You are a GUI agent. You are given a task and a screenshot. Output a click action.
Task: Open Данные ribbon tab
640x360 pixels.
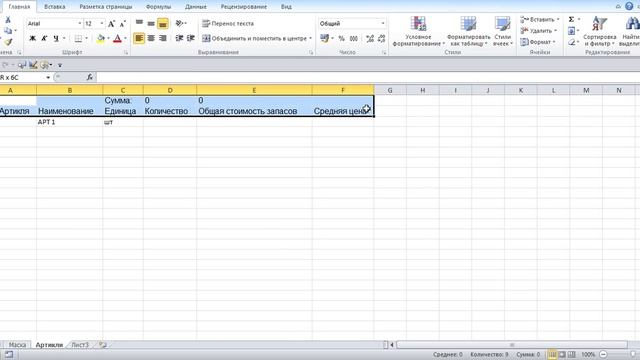[x=196, y=7]
